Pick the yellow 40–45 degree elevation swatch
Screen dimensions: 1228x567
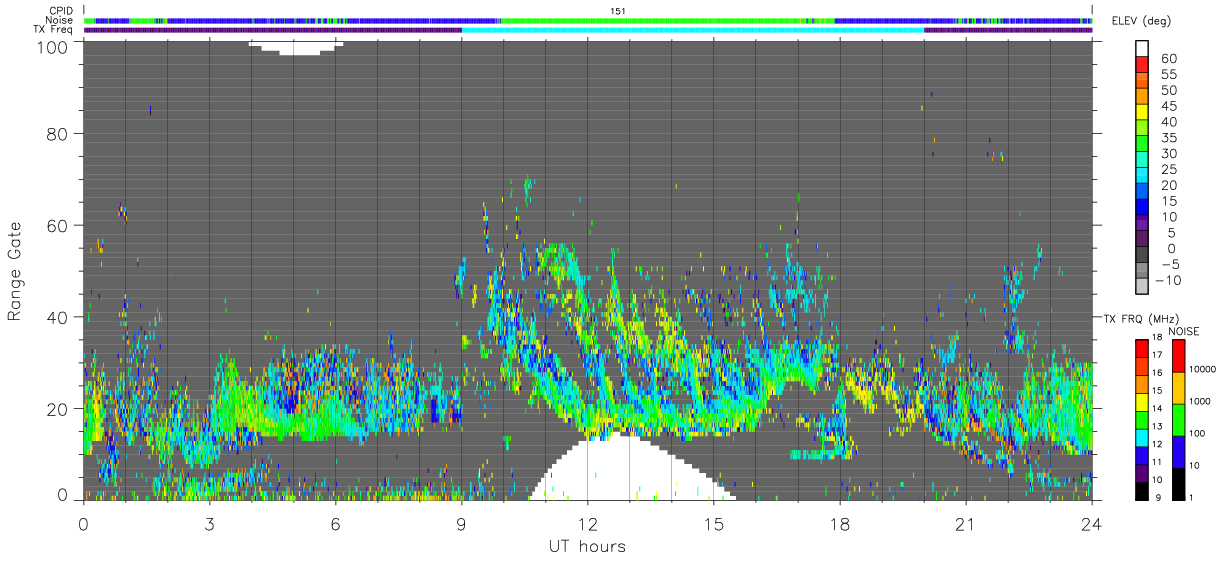pos(1143,114)
